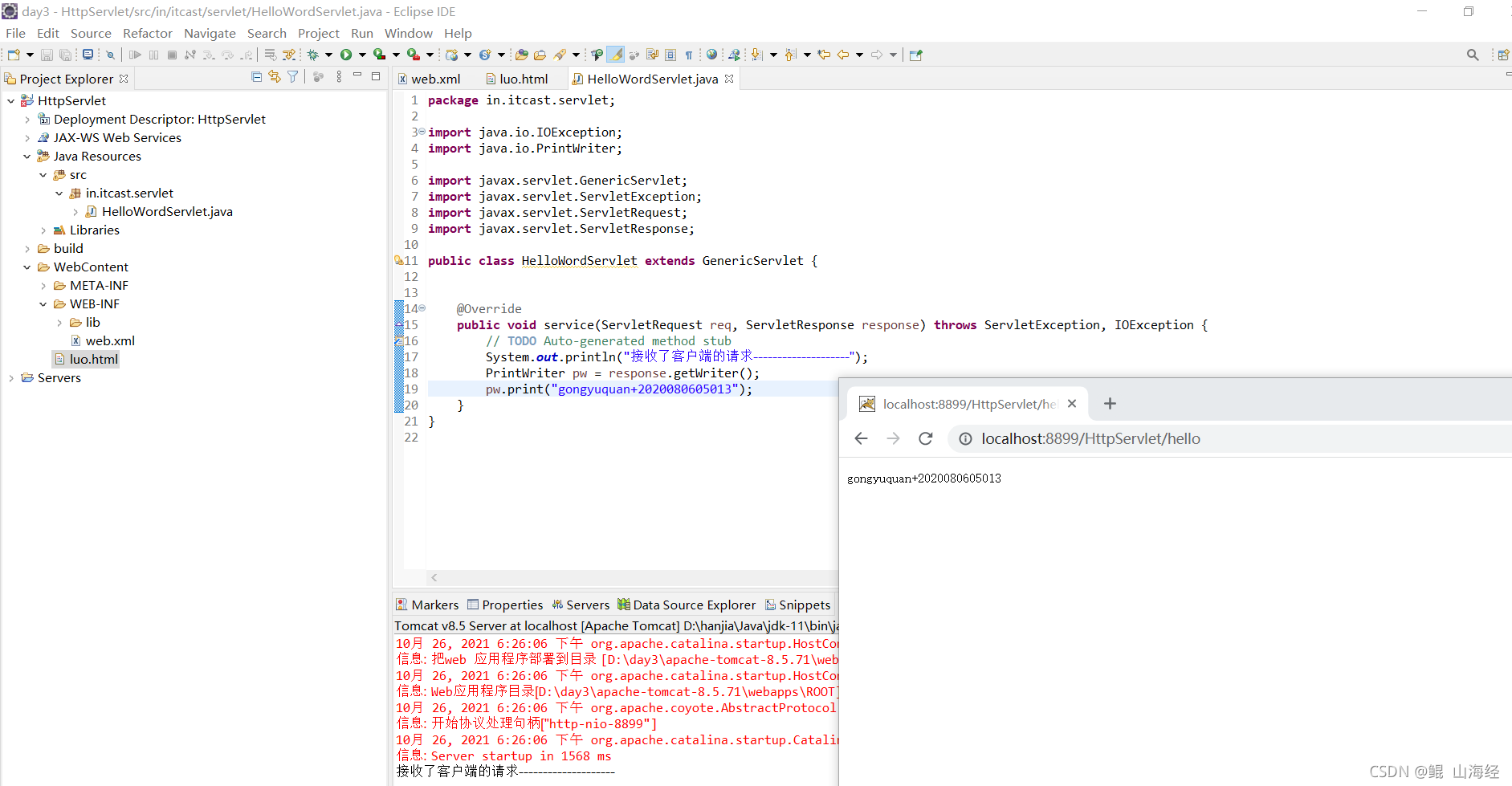This screenshot has height=786, width=1512.
Task: Toggle Link with Editor in Project Explorer
Action: point(275,77)
